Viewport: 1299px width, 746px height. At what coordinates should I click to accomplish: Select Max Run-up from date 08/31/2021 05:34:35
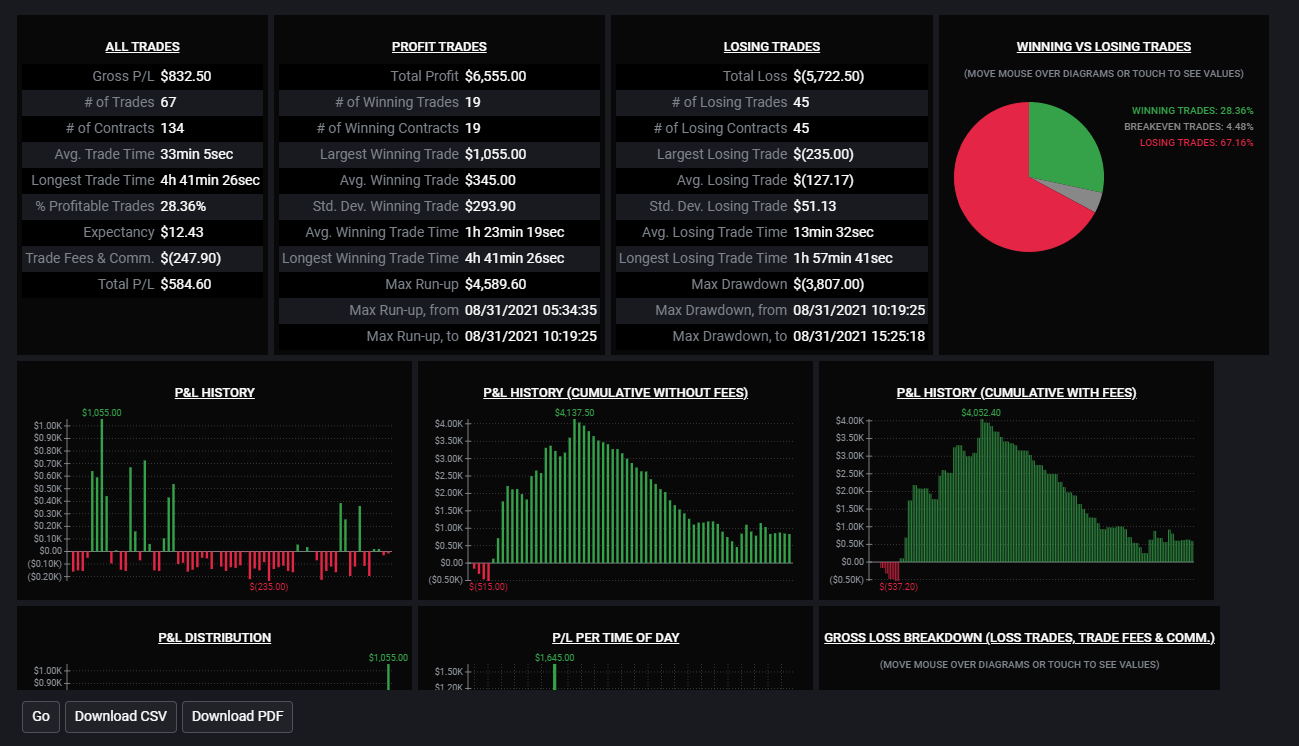(x=531, y=310)
